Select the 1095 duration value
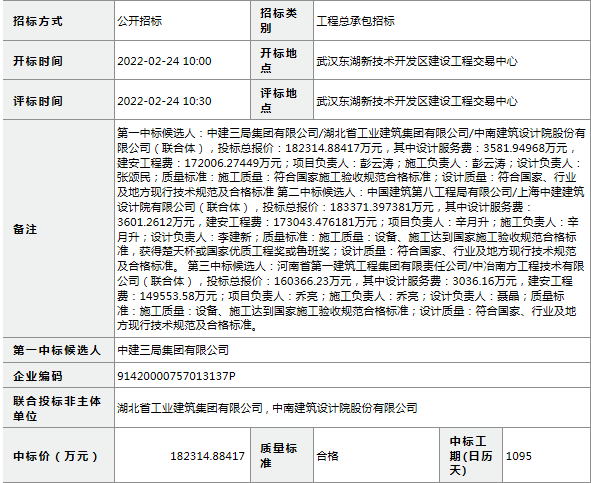Screen dimensions: 591x483 (519, 456)
